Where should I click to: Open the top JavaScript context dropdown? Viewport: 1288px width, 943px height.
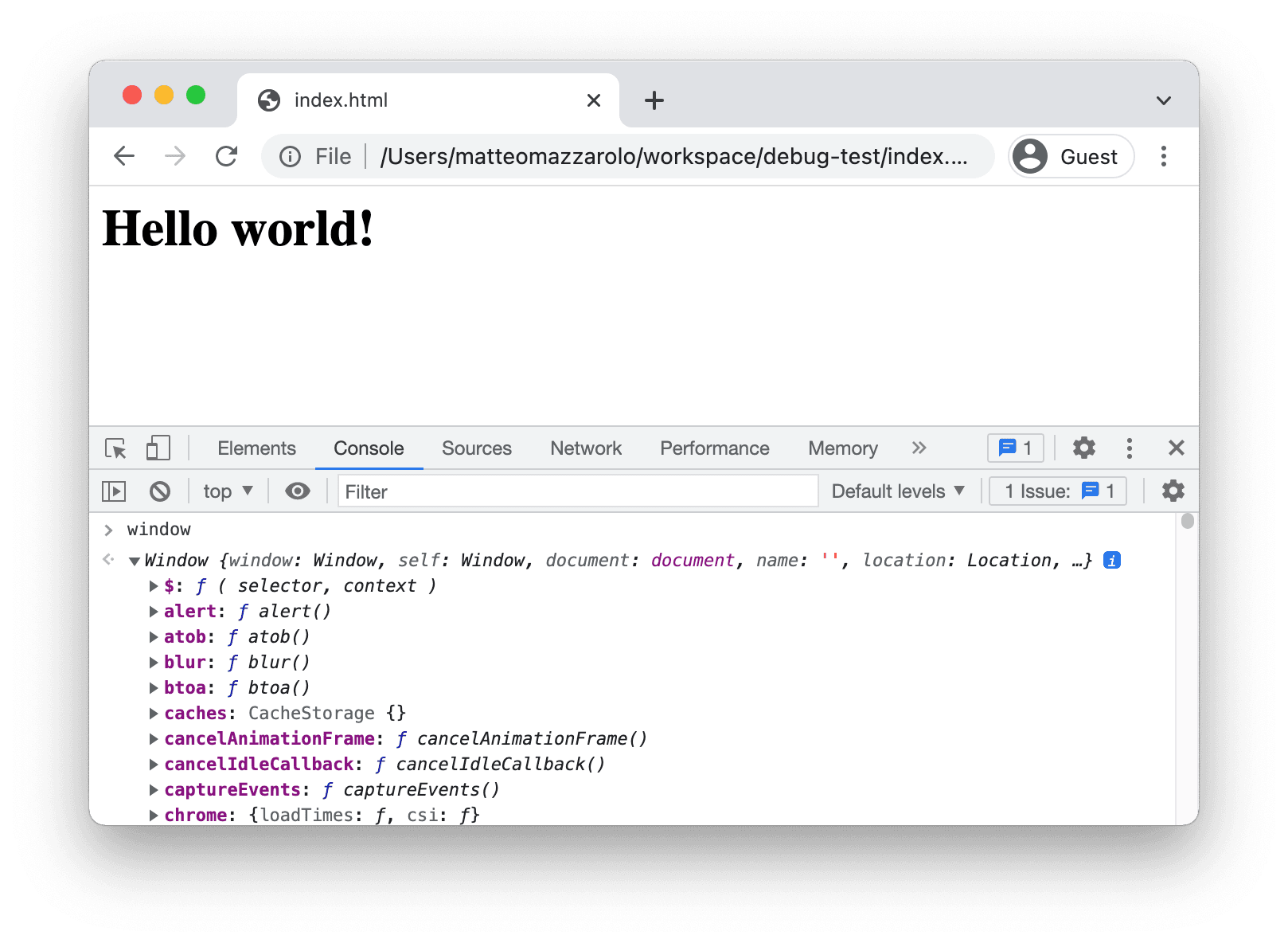point(228,491)
